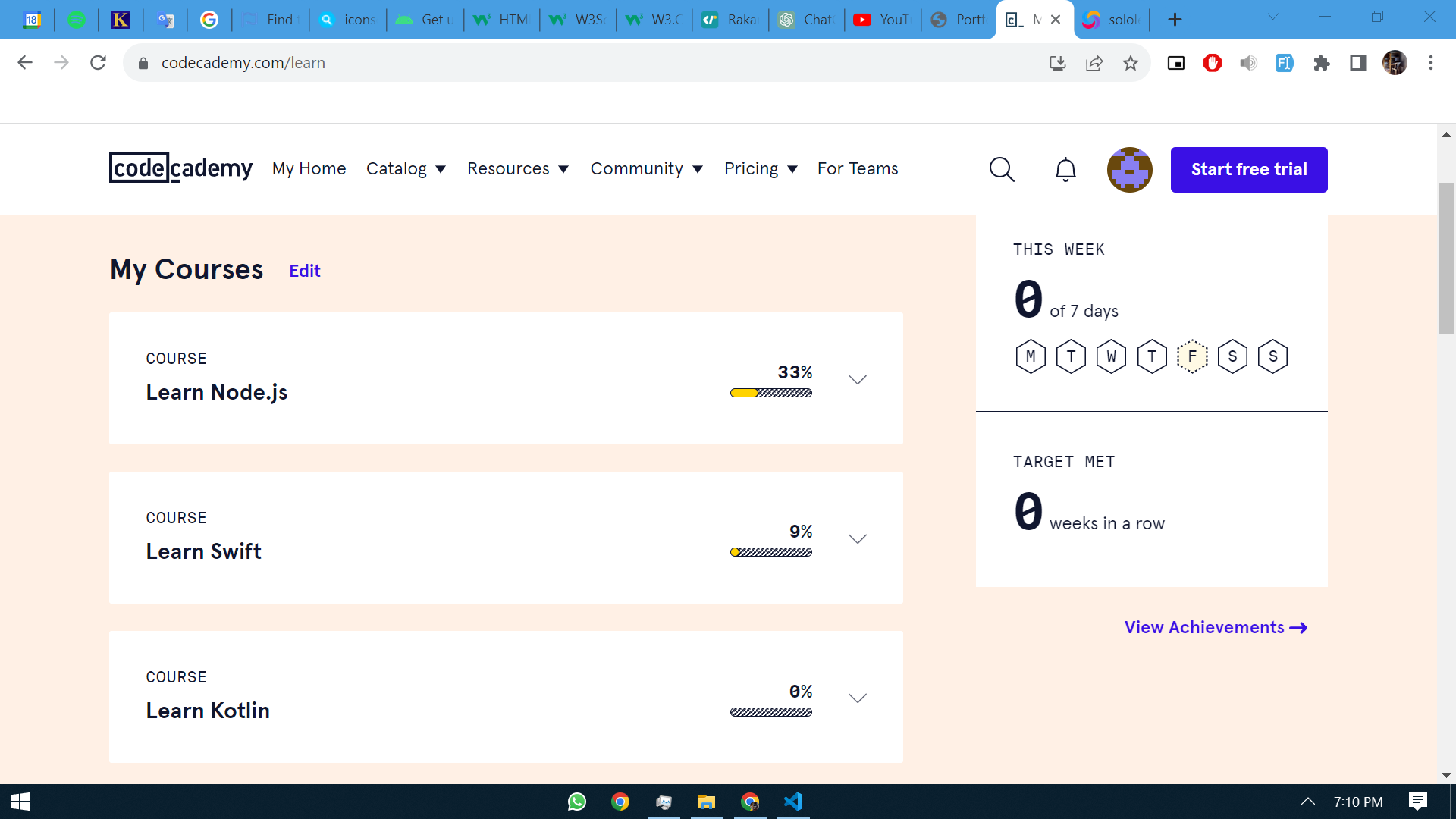Expand the Learn Node.js course details
Viewport: 1456px width, 819px height.
pos(857,379)
